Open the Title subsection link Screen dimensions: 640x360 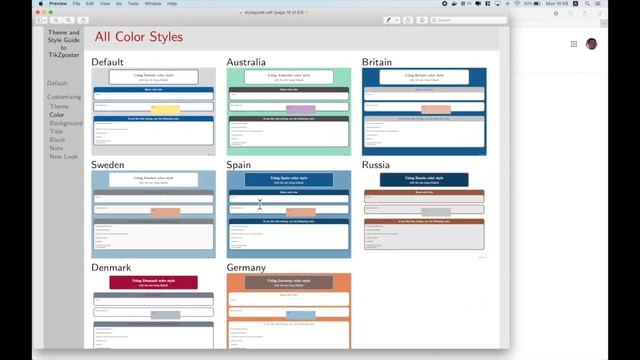pos(56,131)
